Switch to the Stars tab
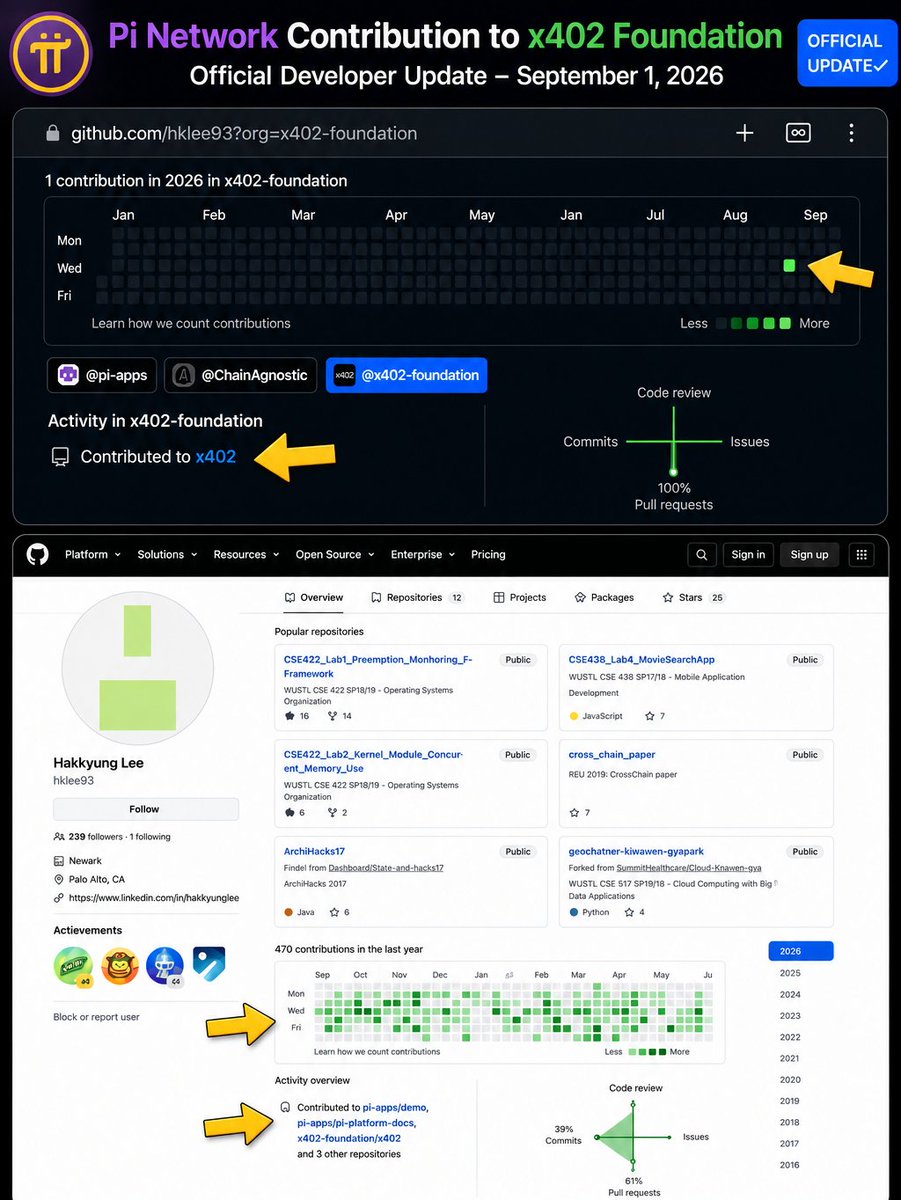 (x=694, y=598)
